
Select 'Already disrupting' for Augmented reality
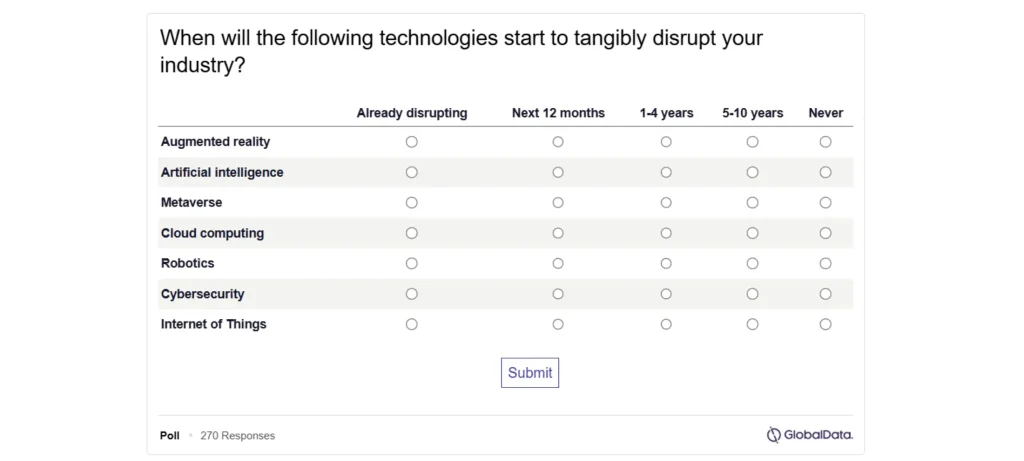pos(411,142)
